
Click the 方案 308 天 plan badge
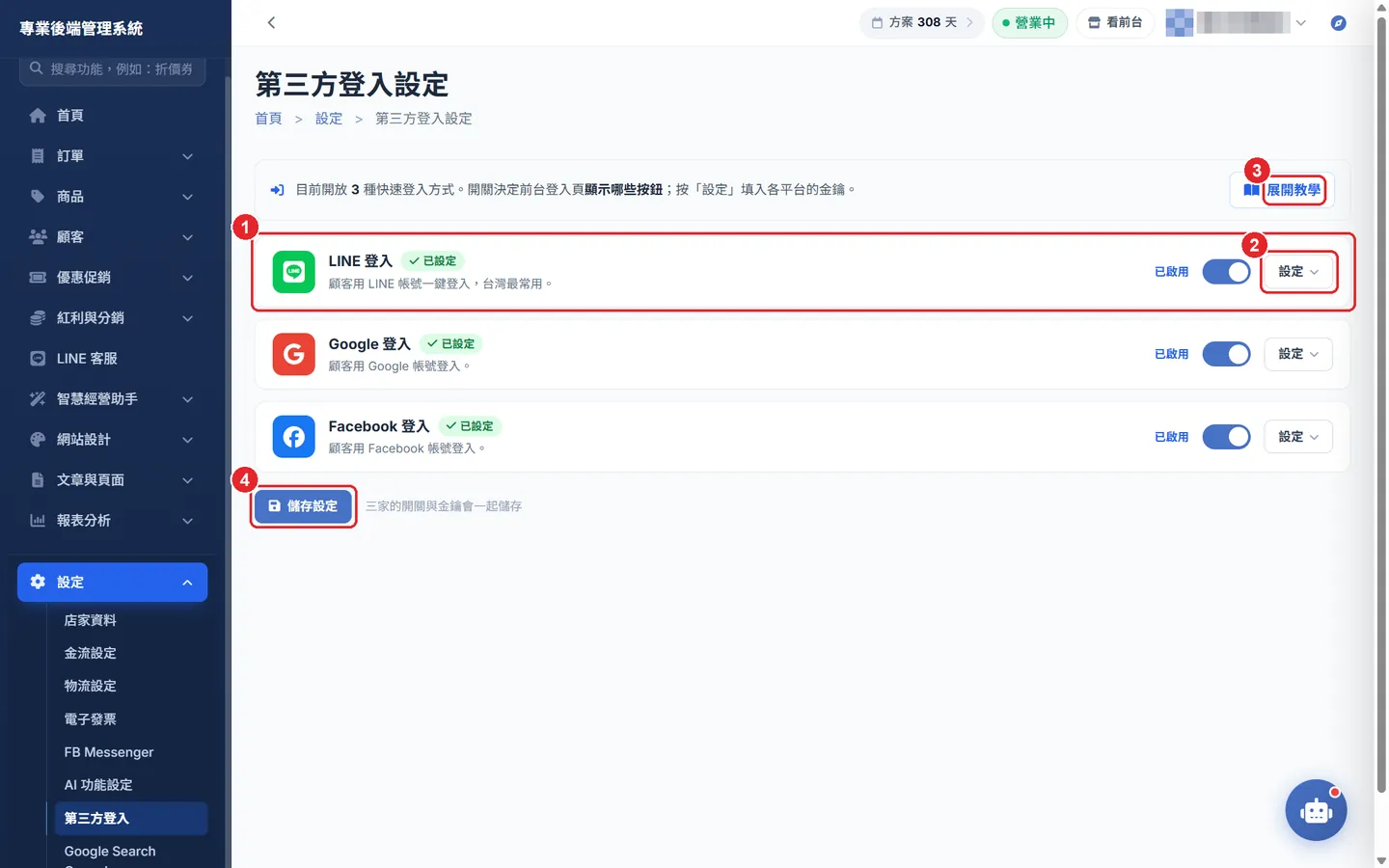[922, 22]
